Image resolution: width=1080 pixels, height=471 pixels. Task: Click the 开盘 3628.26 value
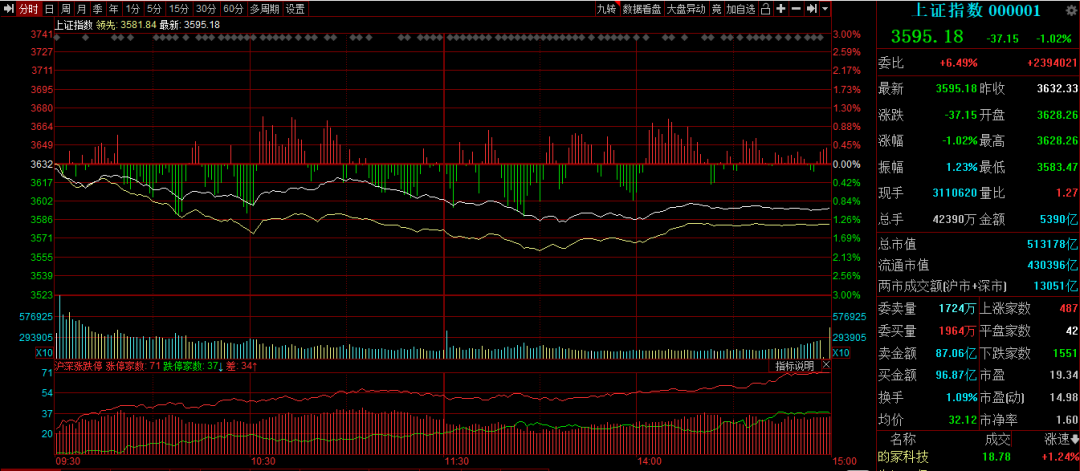pyautogui.click(x=1057, y=115)
